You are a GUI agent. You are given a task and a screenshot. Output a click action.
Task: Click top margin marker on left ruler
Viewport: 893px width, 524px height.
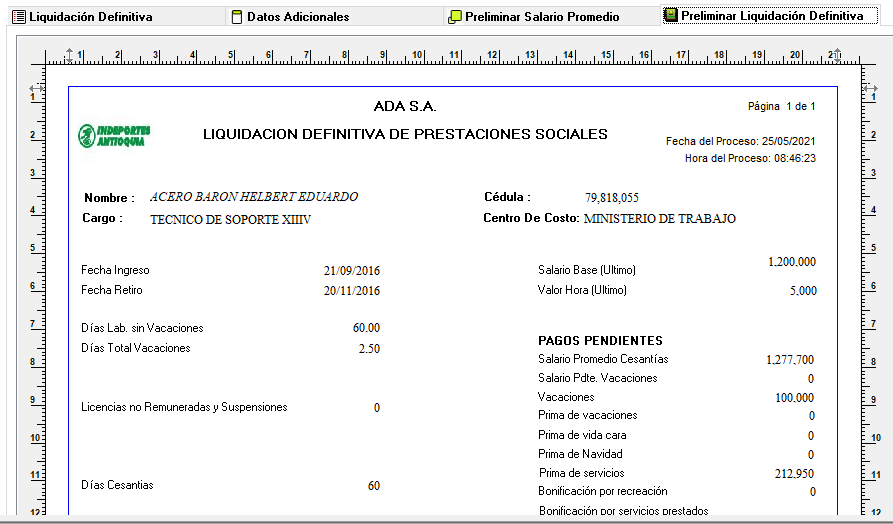[35, 87]
